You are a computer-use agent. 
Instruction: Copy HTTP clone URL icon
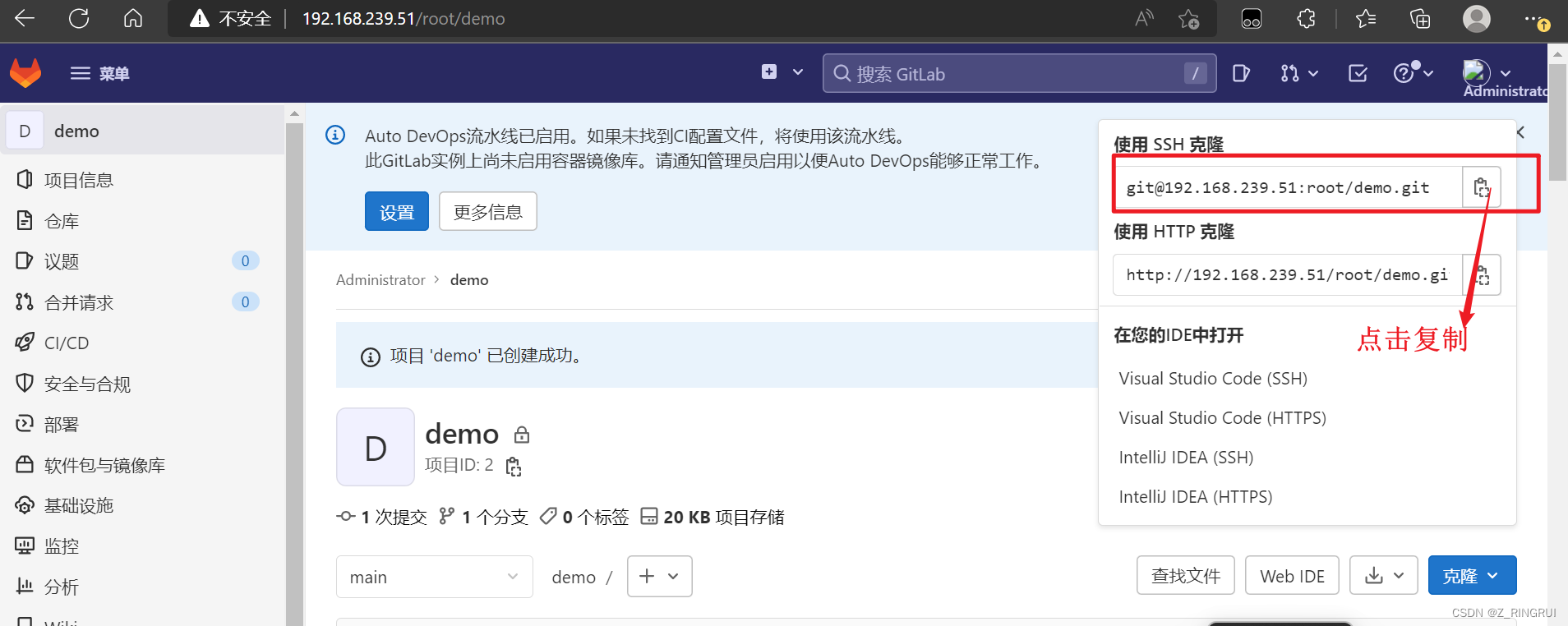1482,275
